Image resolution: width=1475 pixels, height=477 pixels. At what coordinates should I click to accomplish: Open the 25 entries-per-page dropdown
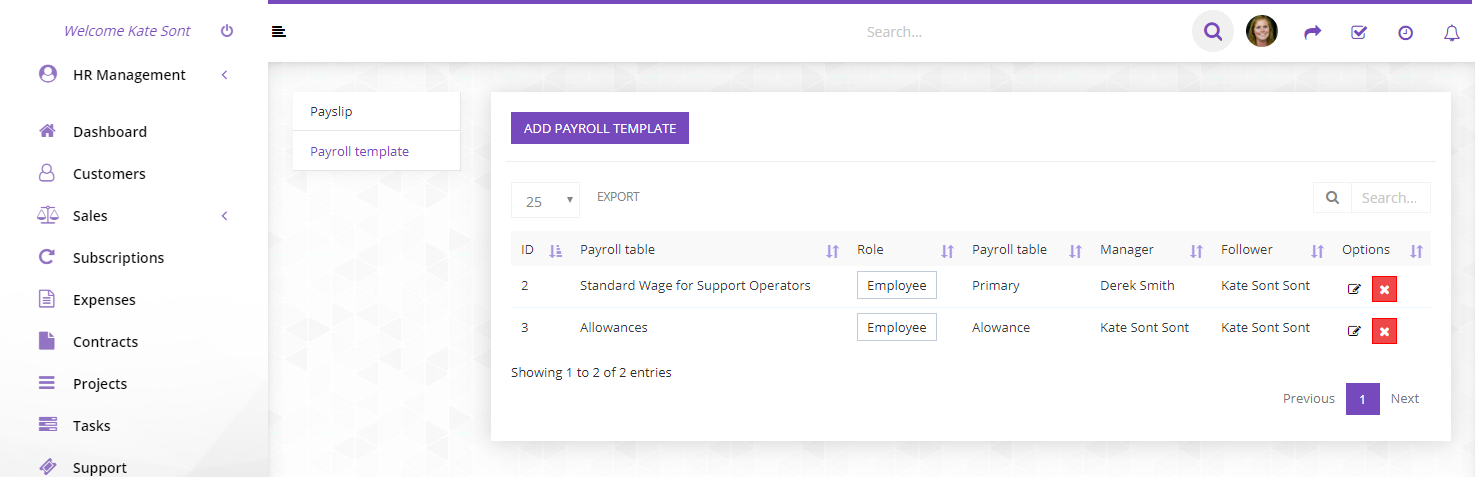tap(545, 200)
